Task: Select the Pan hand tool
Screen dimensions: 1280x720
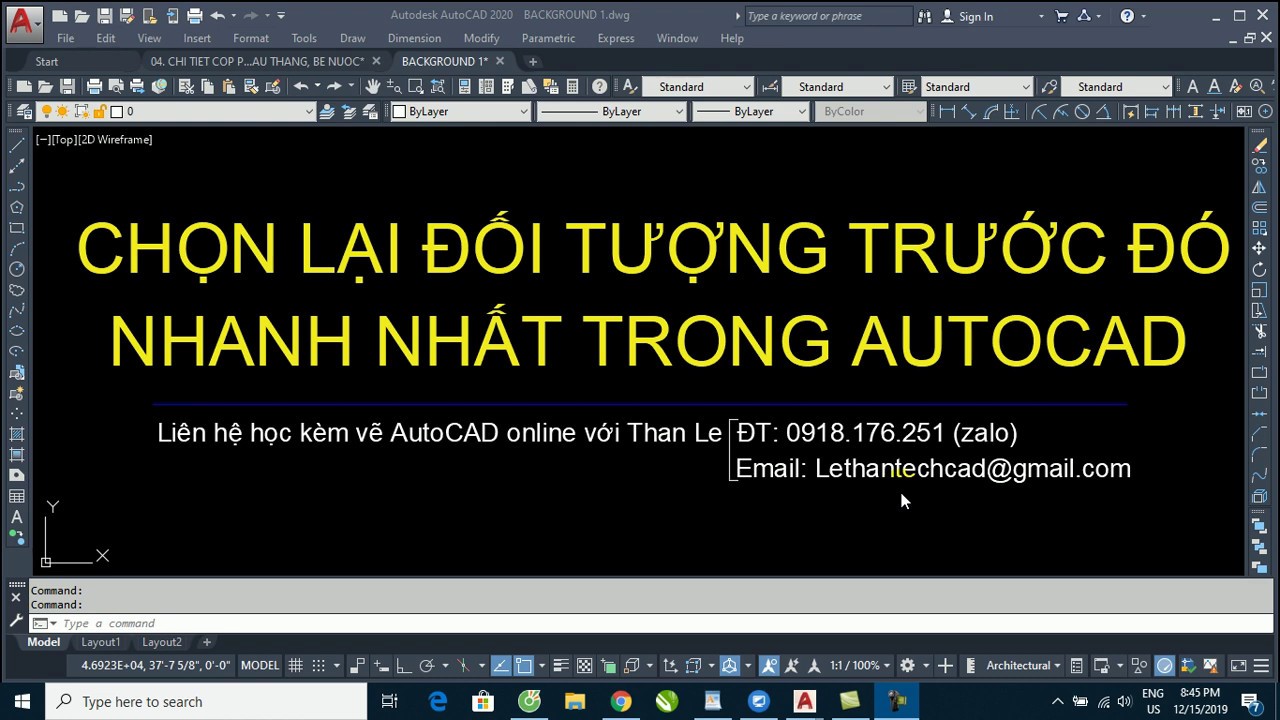Action: [x=371, y=86]
